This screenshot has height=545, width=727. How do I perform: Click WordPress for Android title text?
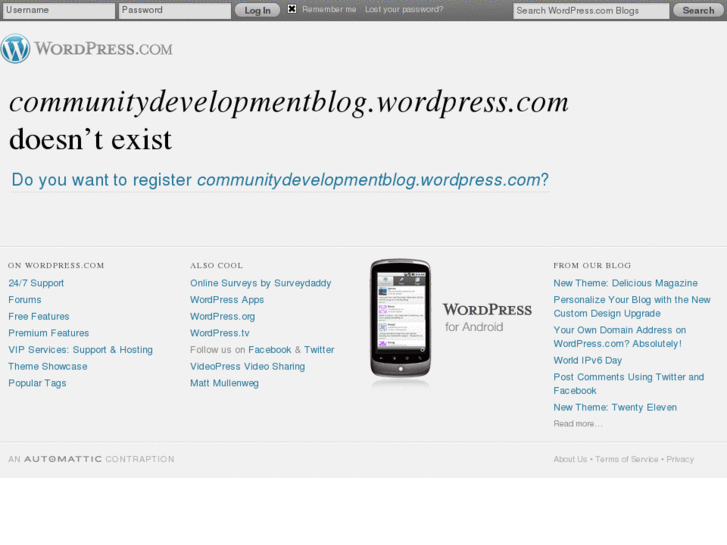coord(487,317)
